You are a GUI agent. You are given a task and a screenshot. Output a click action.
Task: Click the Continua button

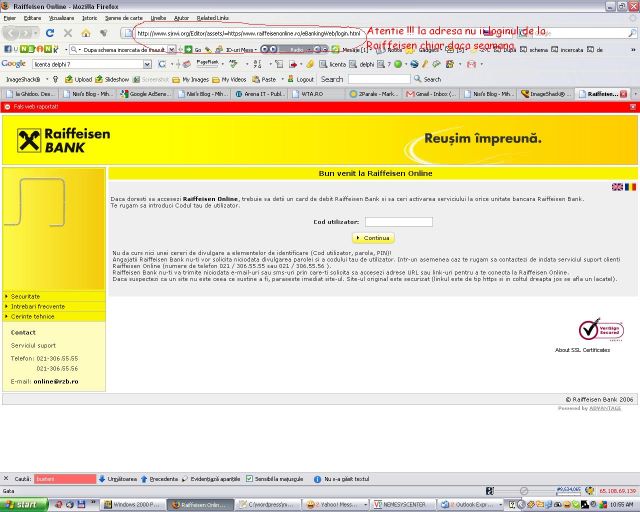tap(373, 238)
